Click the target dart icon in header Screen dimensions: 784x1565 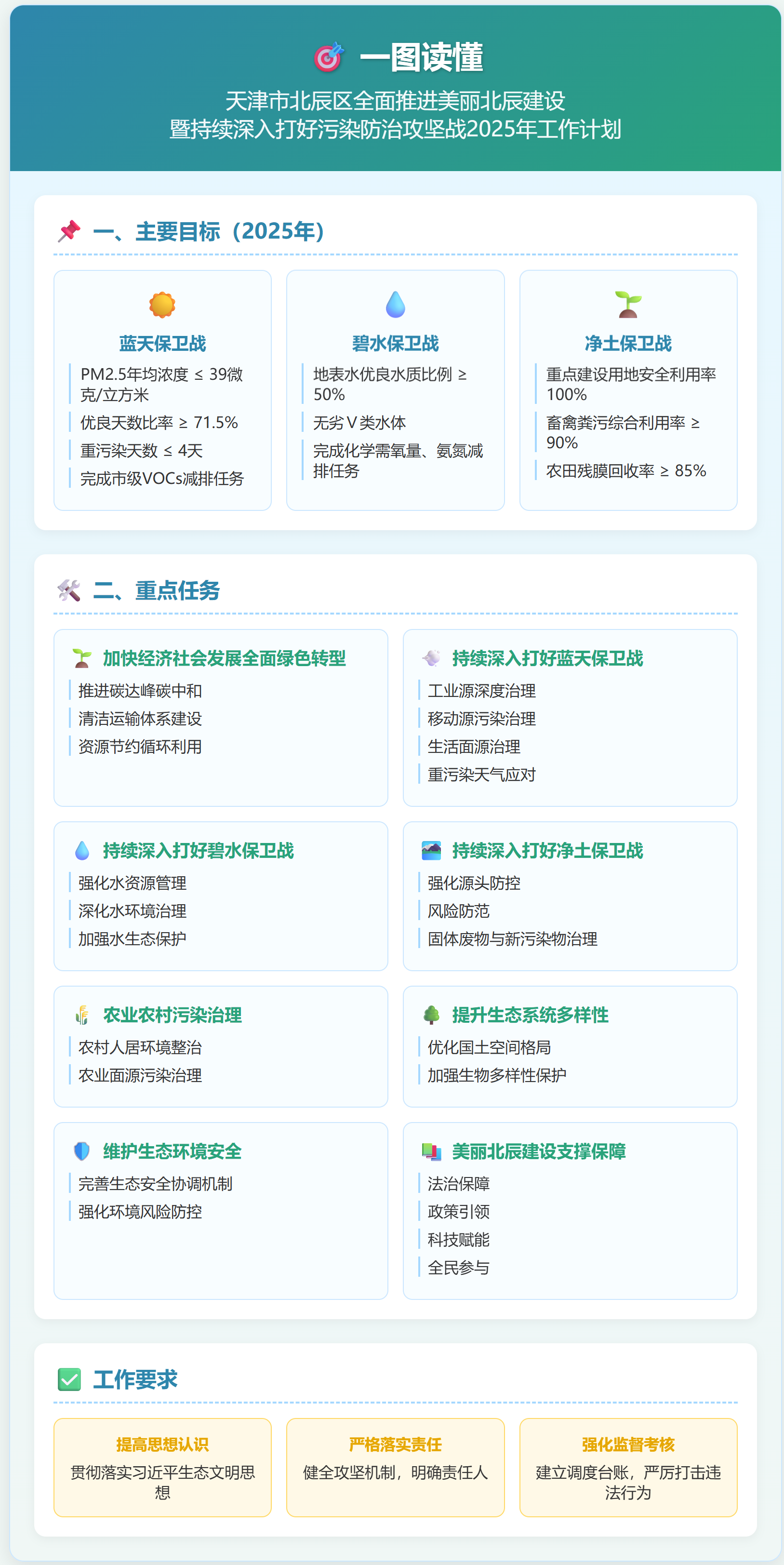[329, 58]
